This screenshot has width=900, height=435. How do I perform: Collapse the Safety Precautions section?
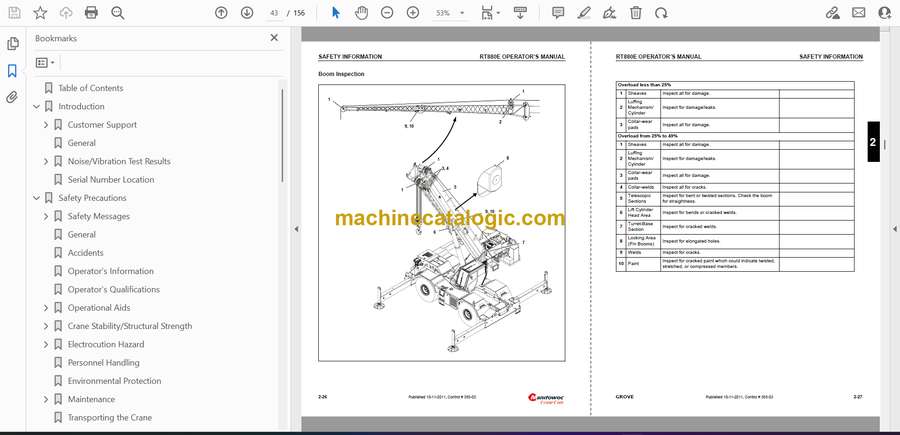tap(37, 198)
